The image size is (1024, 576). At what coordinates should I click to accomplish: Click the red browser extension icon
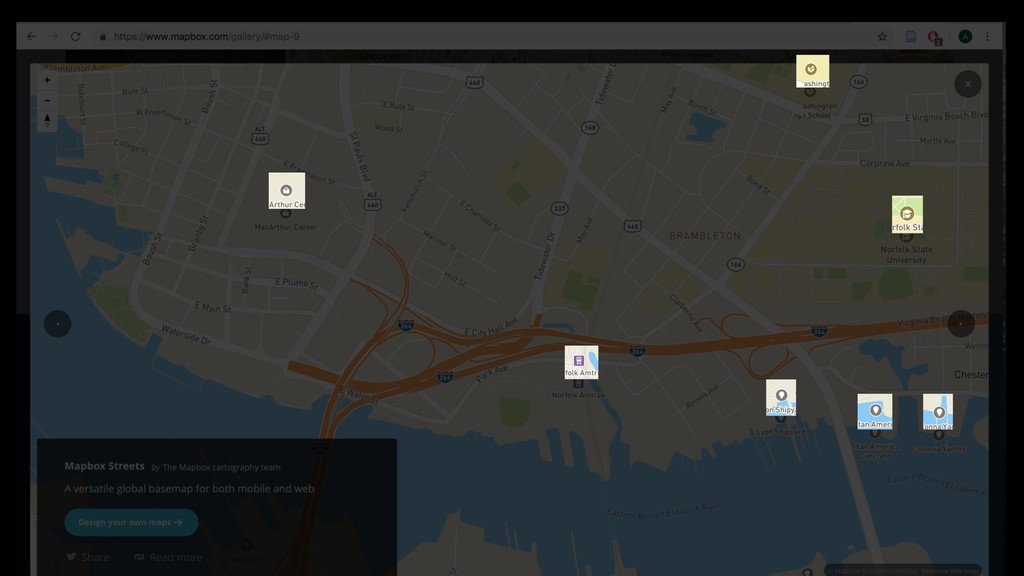coord(934,38)
